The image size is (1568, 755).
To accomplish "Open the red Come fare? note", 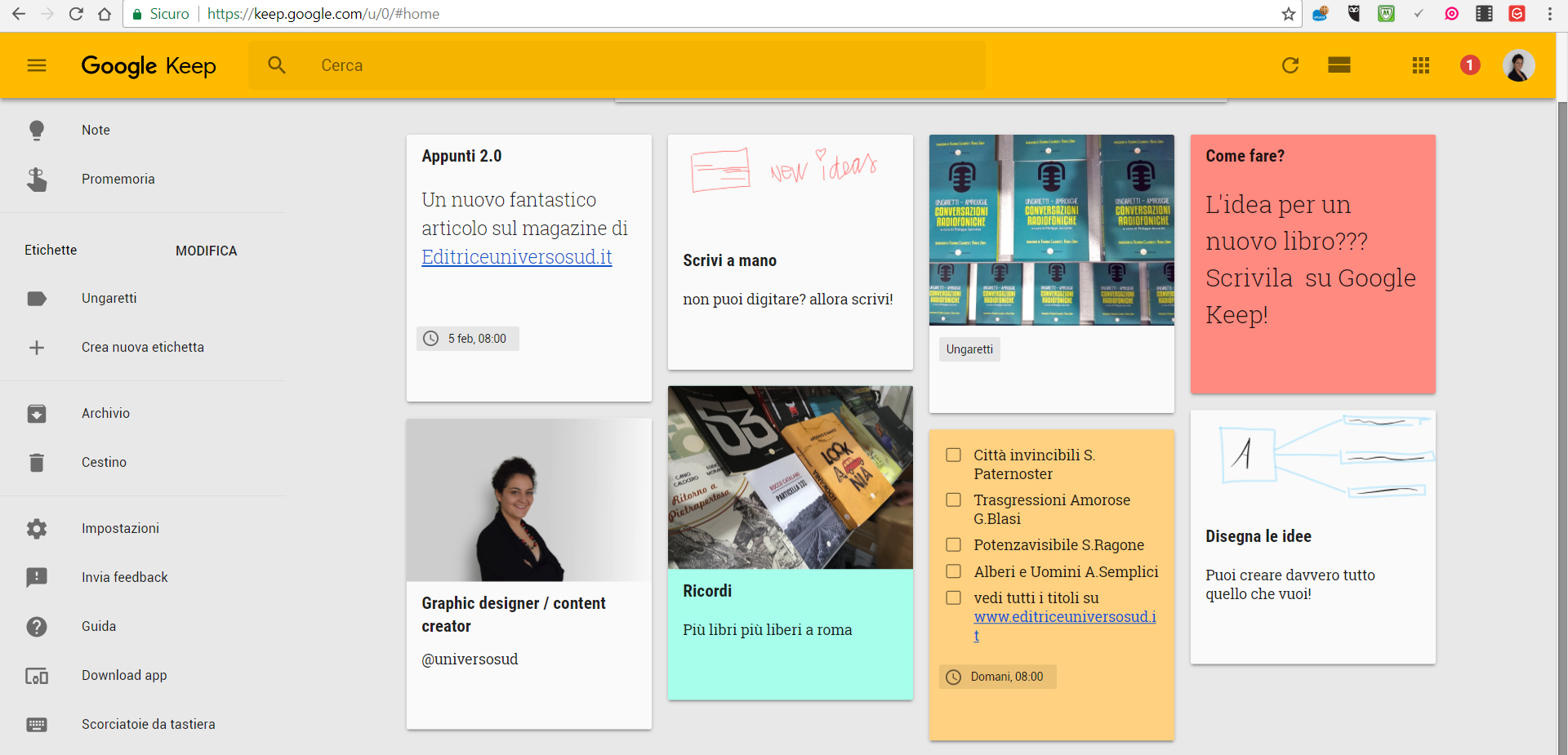I will tap(1313, 264).
